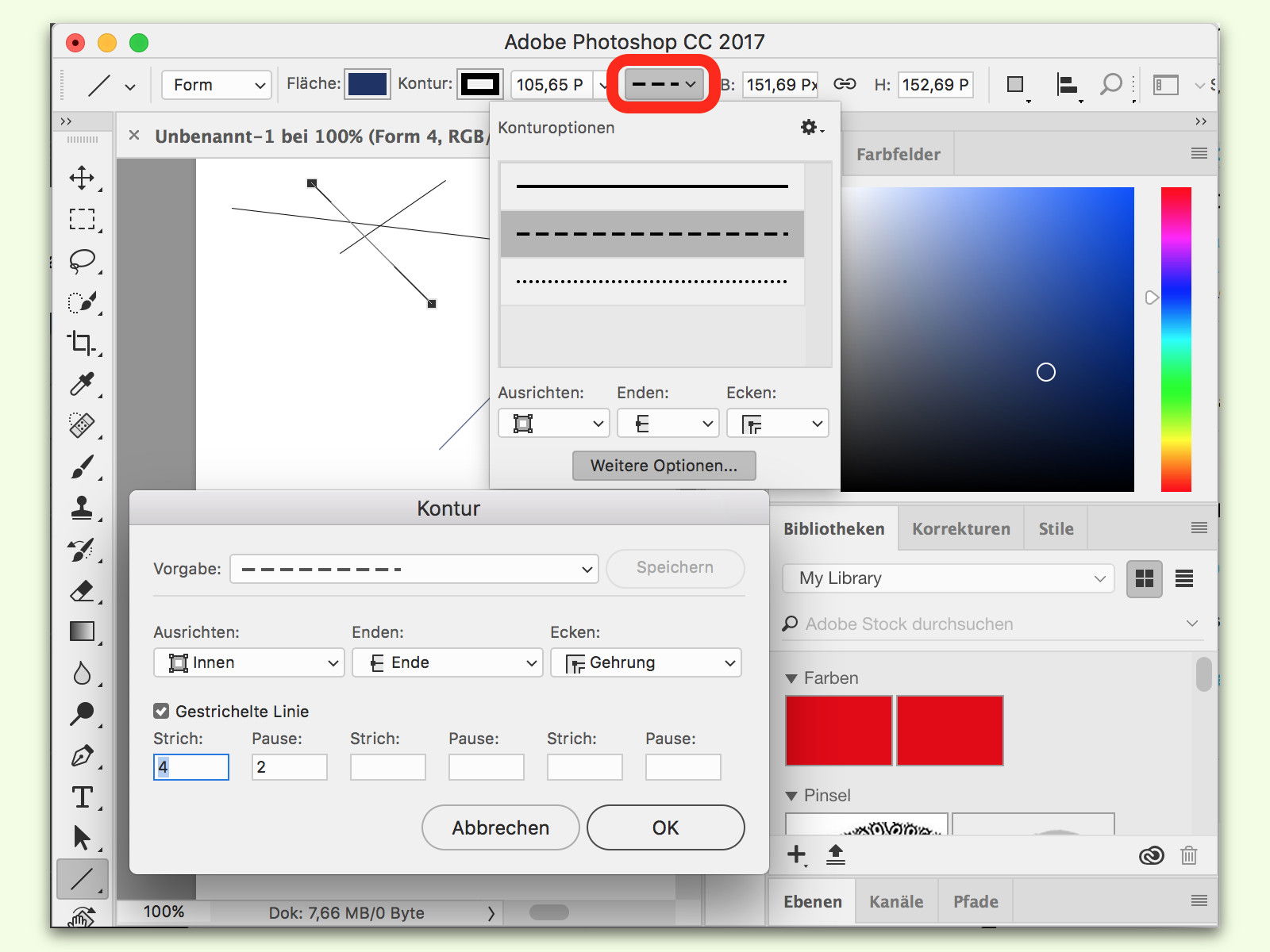Image resolution: width=1270 pixels, height=952 pixels.
Task: Open the stroke type dropdown in options bar
Action: click(664, 84)
